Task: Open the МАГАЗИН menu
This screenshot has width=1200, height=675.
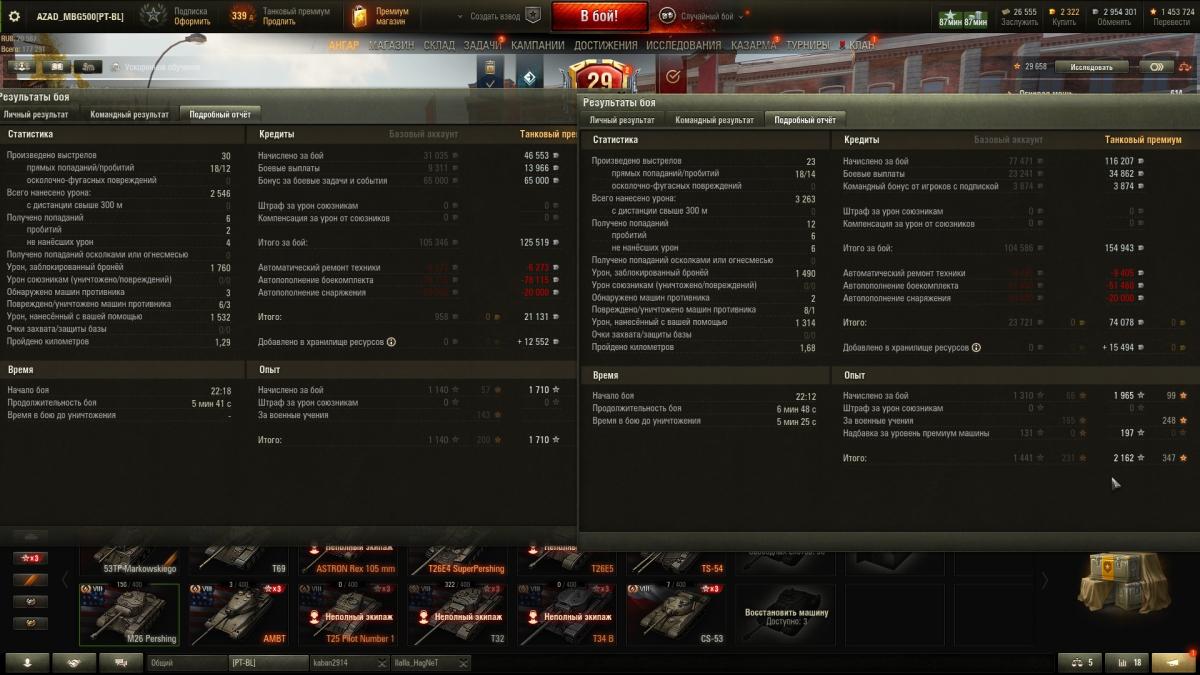Action: point(391,45)
